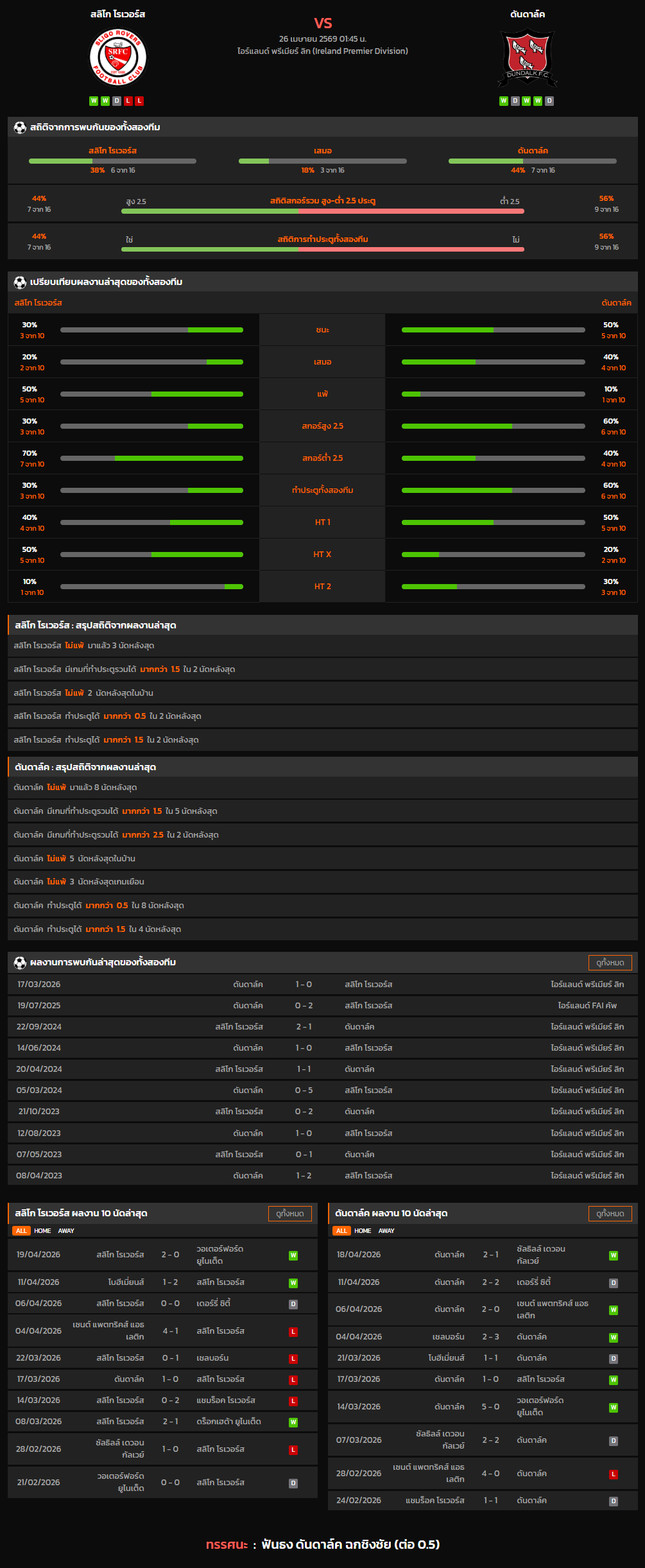
Task: Click the soccer ball icon beside latest meetings header
Action: 20,963
